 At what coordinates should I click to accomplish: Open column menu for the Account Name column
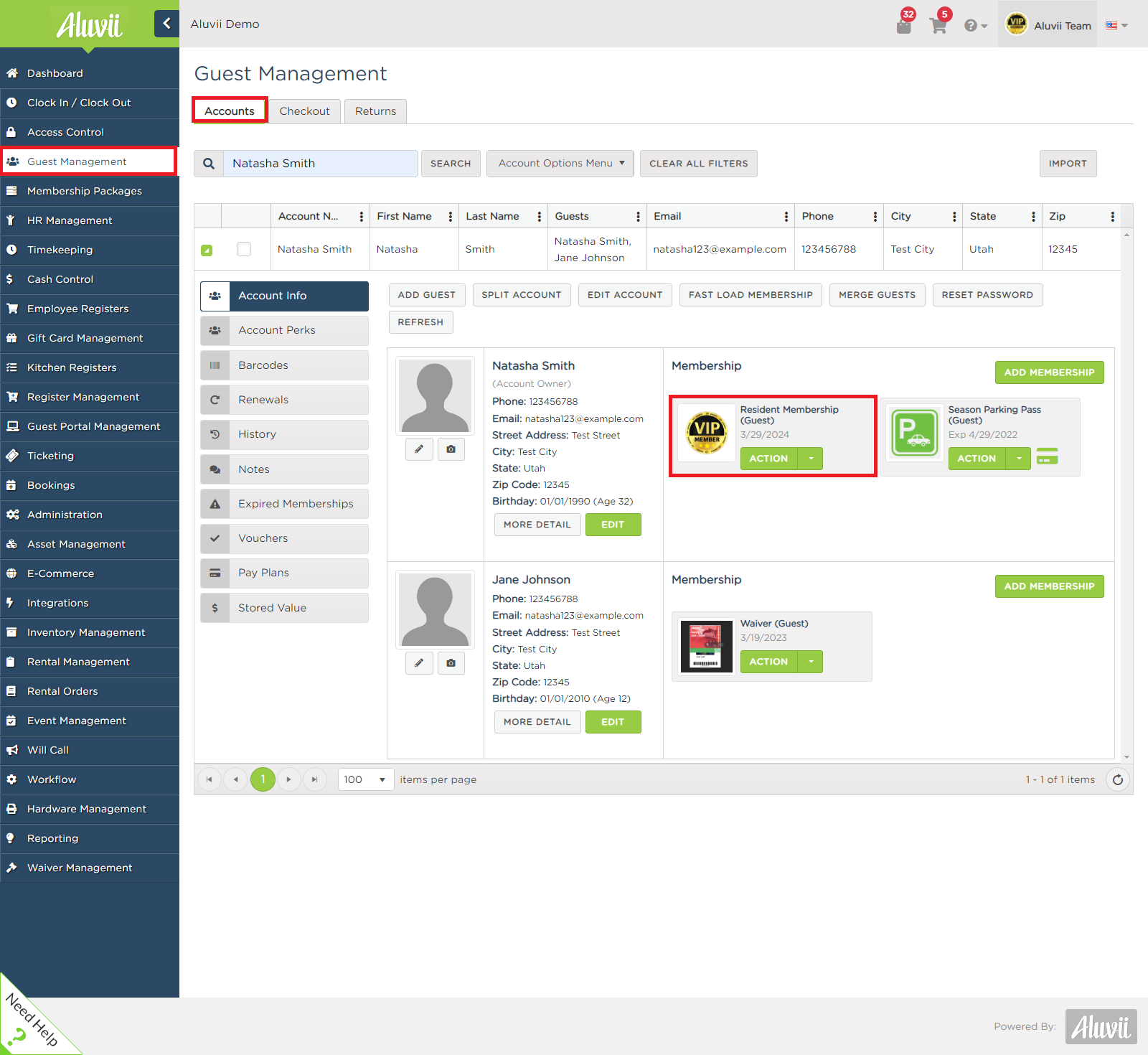coord(362,217)
